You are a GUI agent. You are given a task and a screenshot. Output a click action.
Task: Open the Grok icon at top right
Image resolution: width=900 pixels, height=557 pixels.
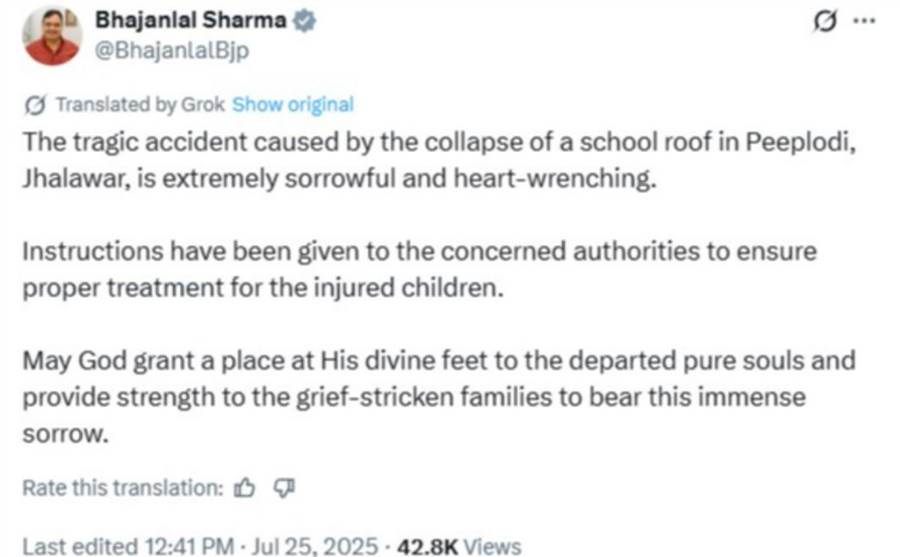click(x=825, y=21)
